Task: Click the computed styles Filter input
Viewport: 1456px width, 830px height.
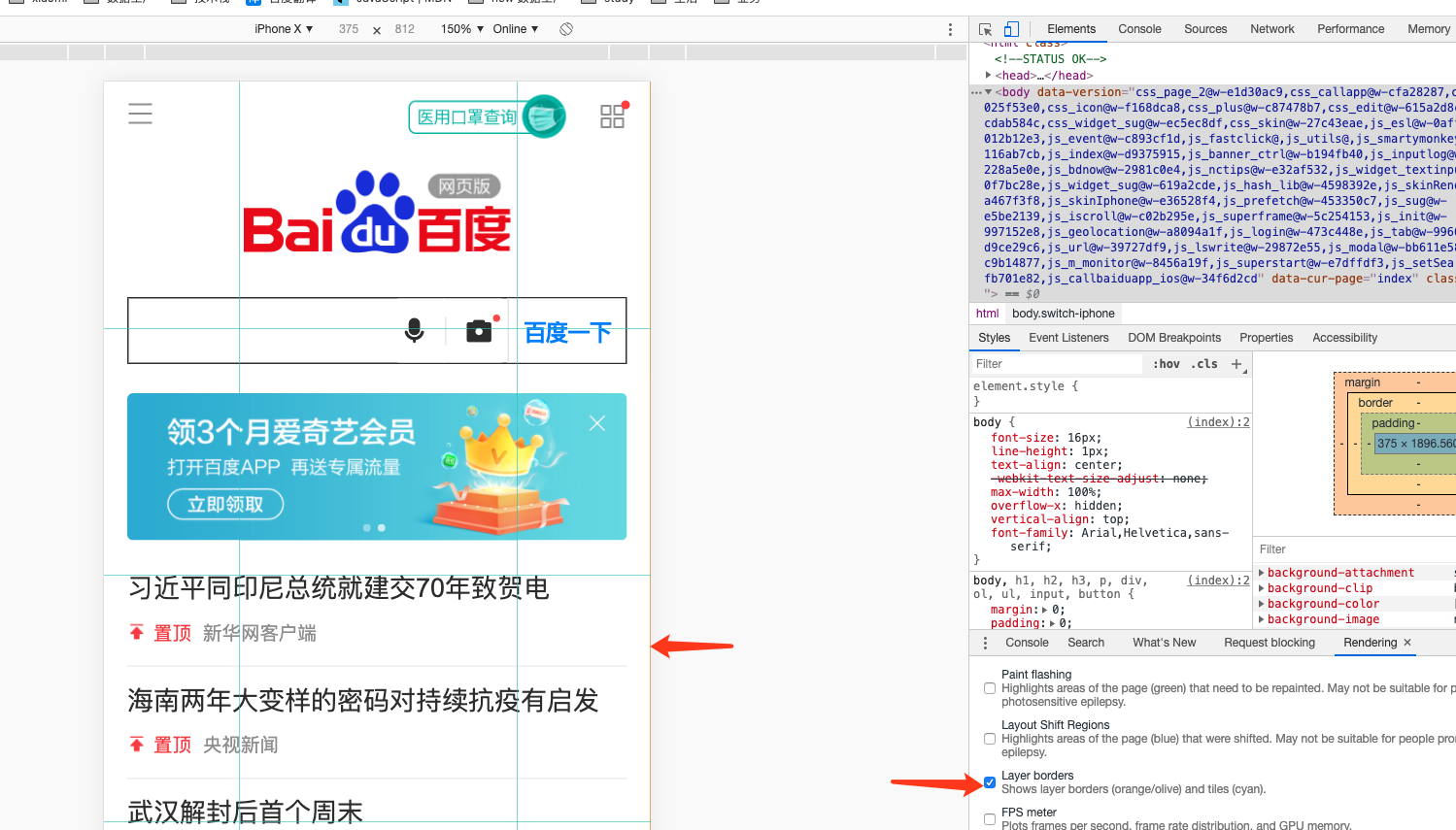Action: 1355,549
